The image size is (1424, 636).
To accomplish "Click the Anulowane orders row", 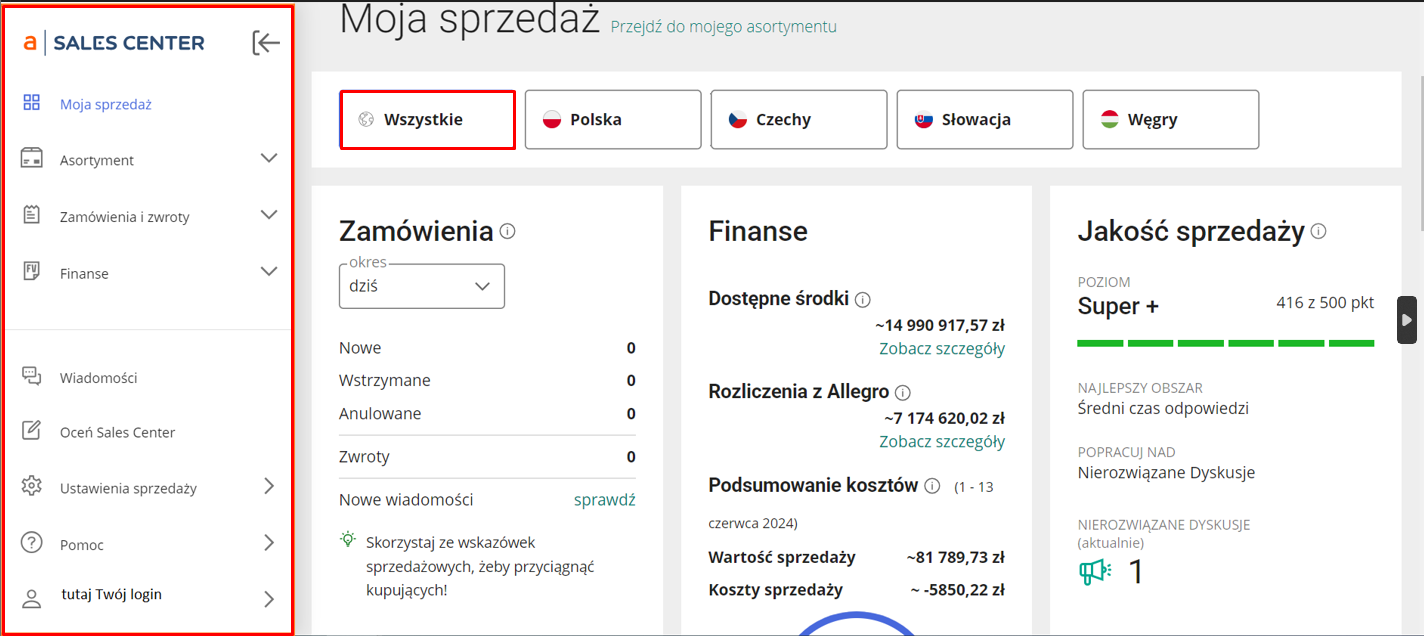I will [x=487, y=413].
